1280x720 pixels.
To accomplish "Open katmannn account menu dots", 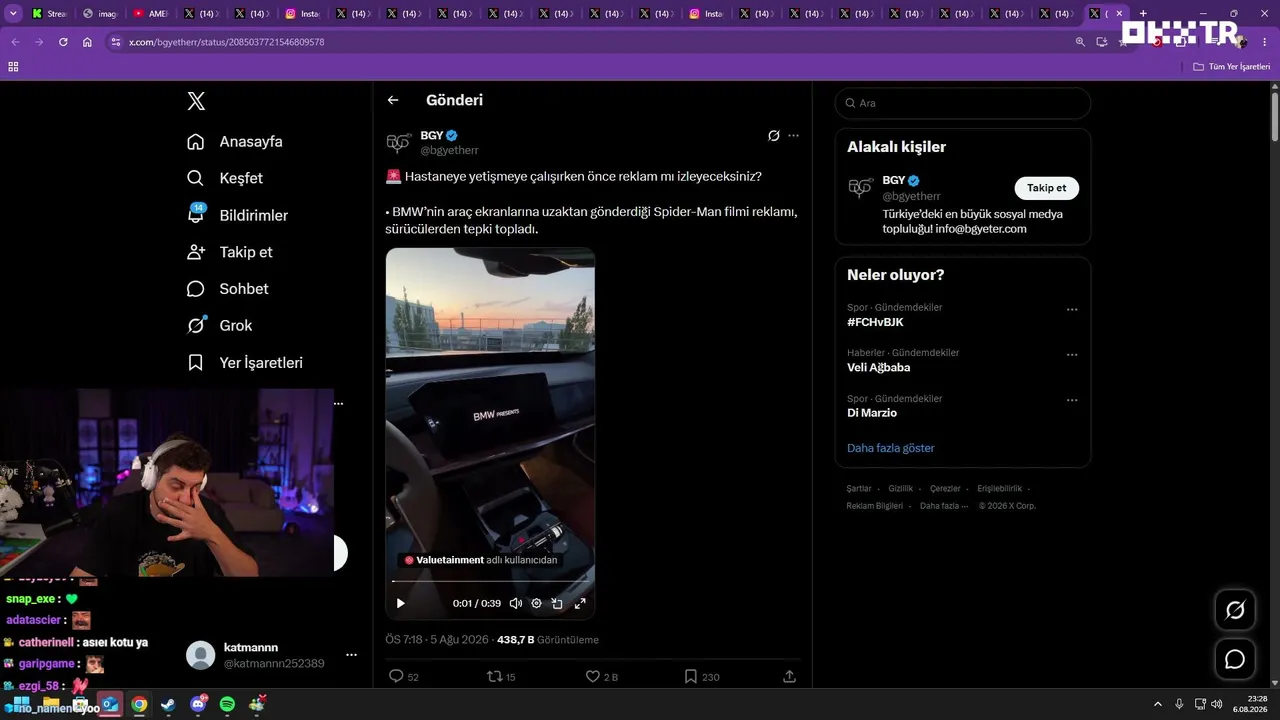I will tap(351, 655).
